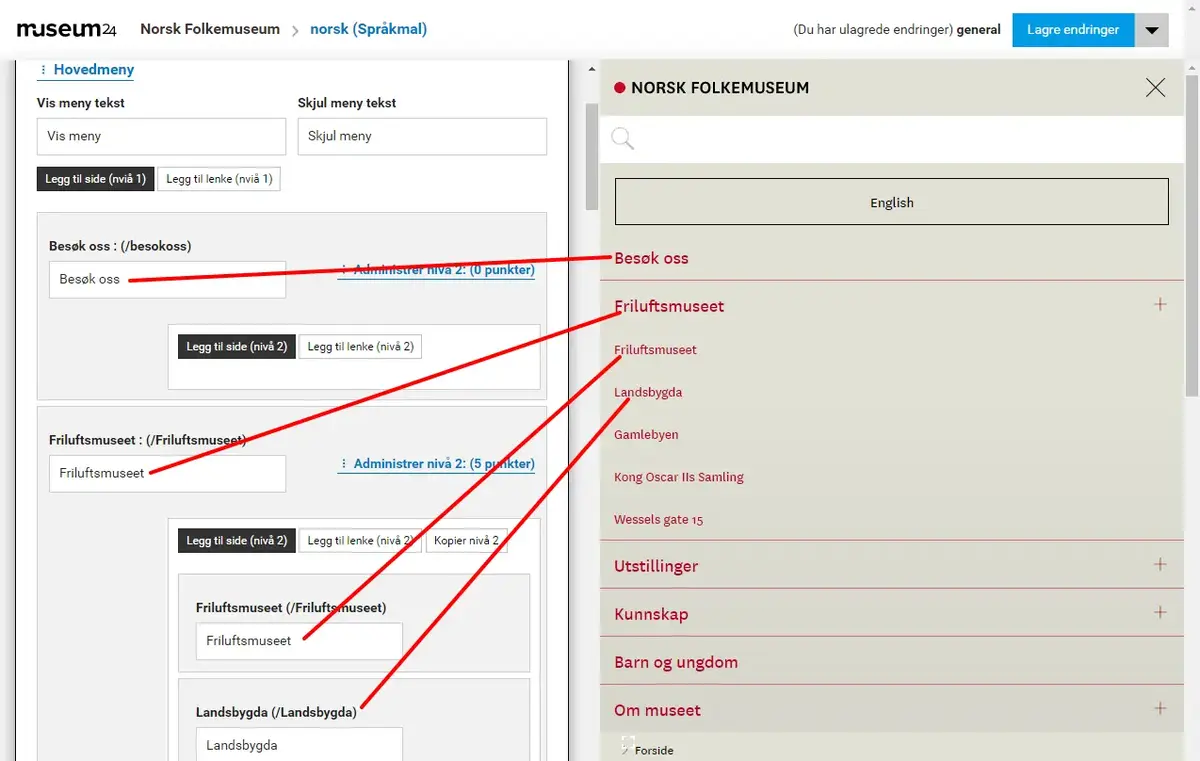Select Wessels gate 15 link
This screenshot has width=1200, height=761.
pos(658,520)
